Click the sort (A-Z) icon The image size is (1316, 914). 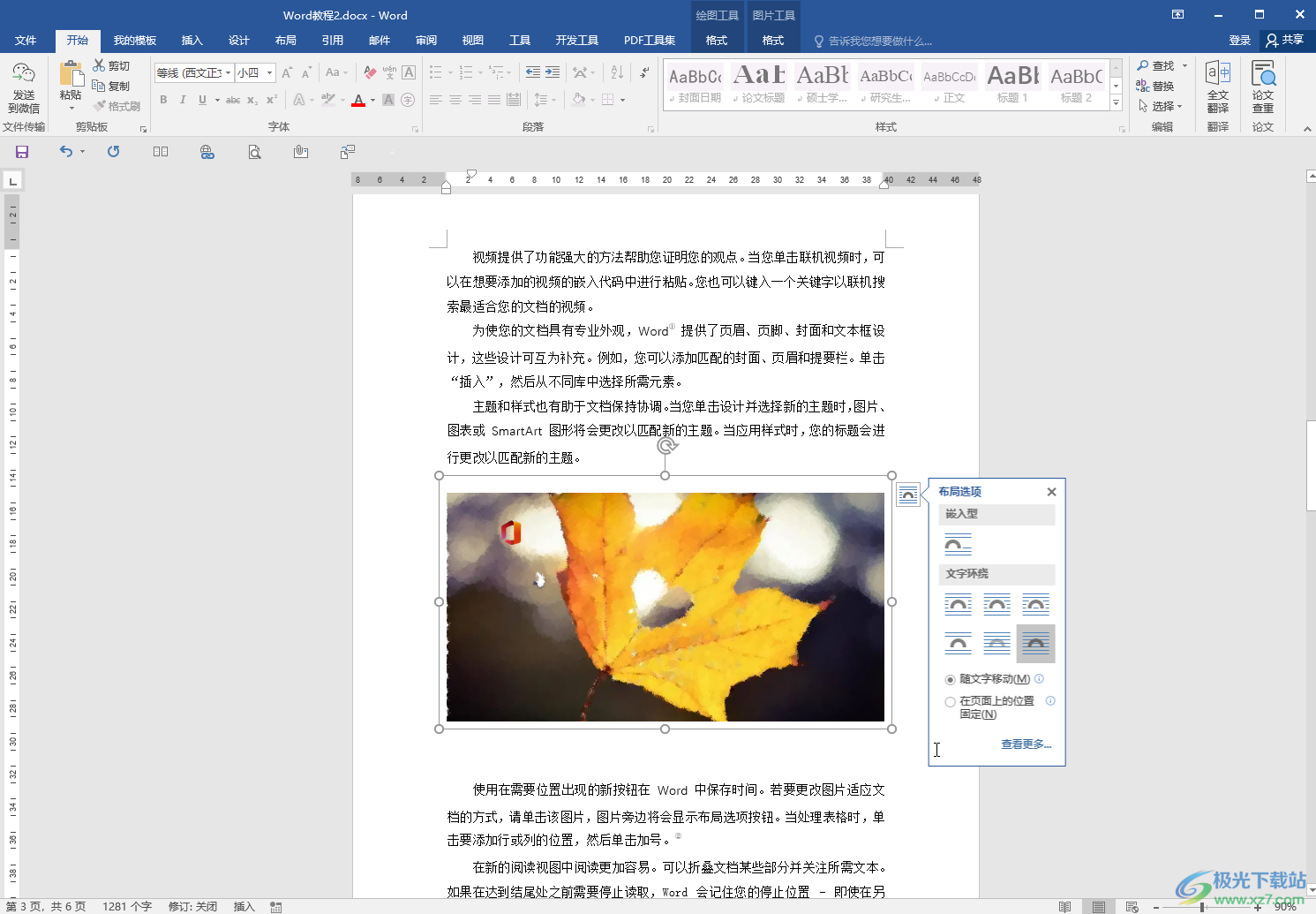click(617, 72)
